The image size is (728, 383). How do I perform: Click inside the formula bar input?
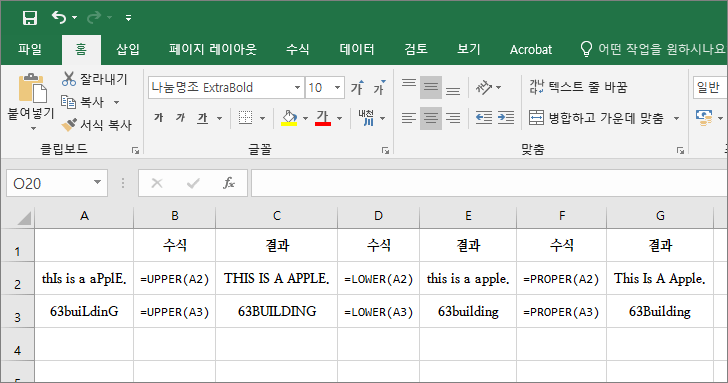(489, 183)
